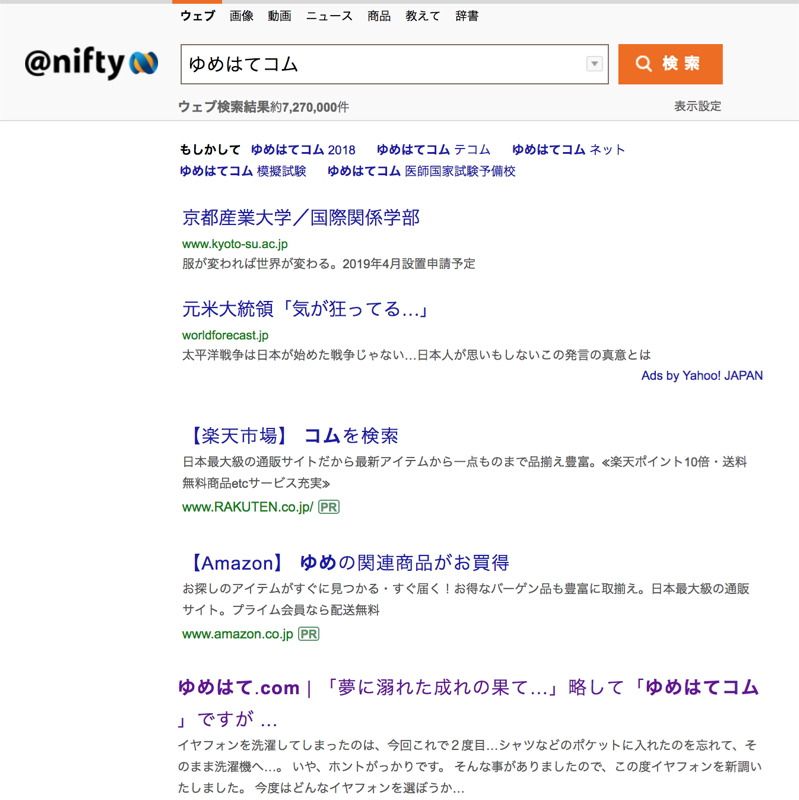Open 表示設定 display settings
The height and width of the screenshot is (800, 799).
point(697,106)
